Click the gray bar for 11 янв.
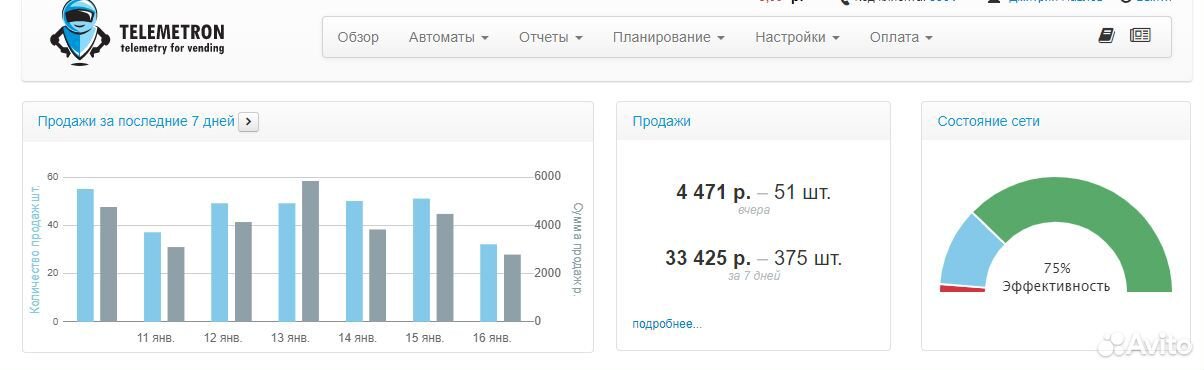1204x370 pixels. click(x=175, y=284)
